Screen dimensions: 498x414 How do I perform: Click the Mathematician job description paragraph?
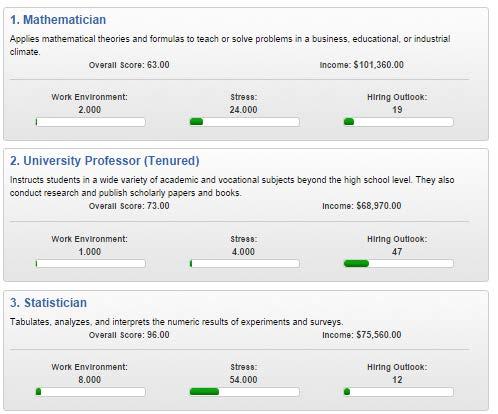pos(230,45)
